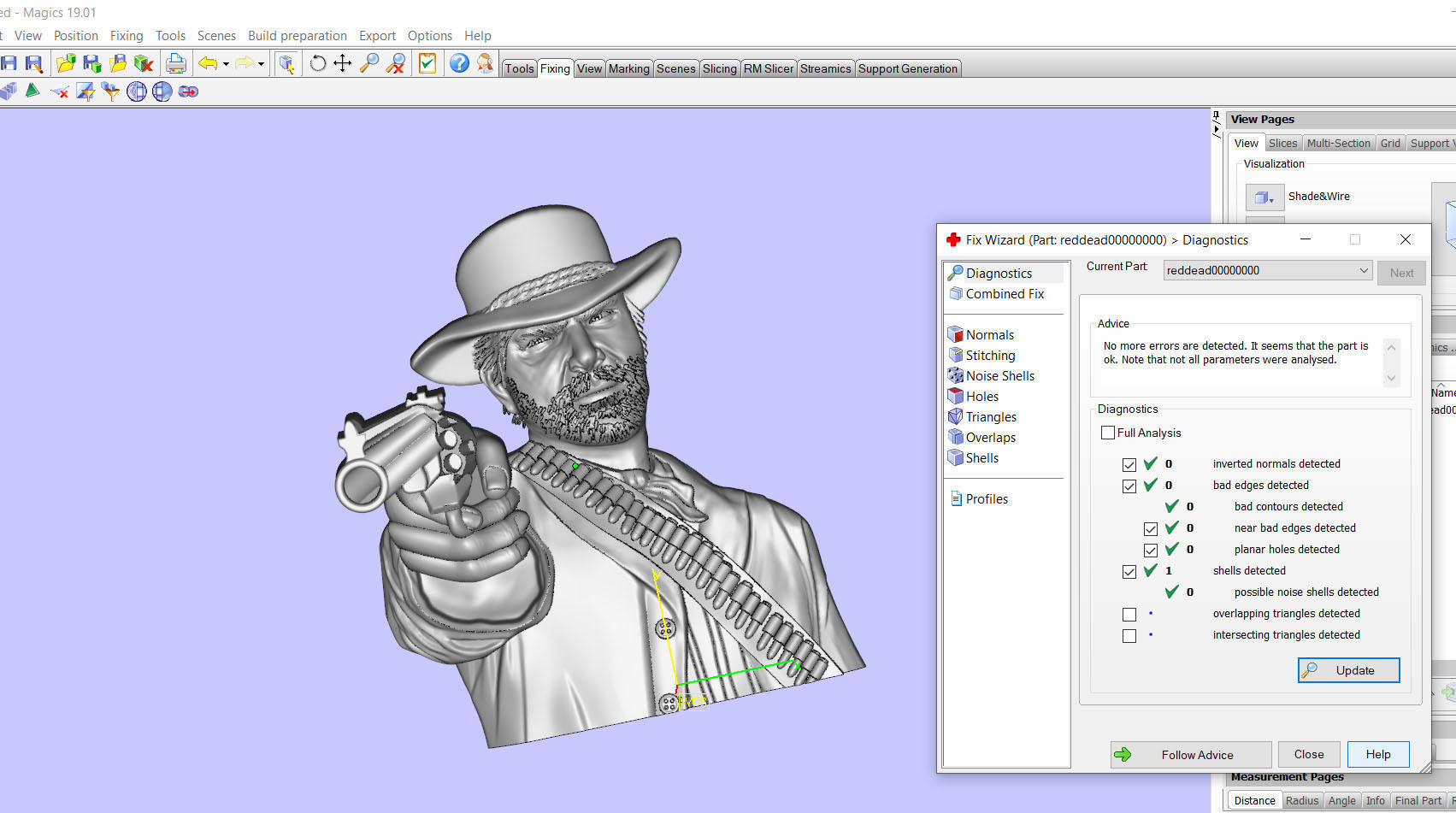This screenshot has width=1456, height=813.
Task: Select the Zoom magnifier tool
Action: tap(368, 63)
